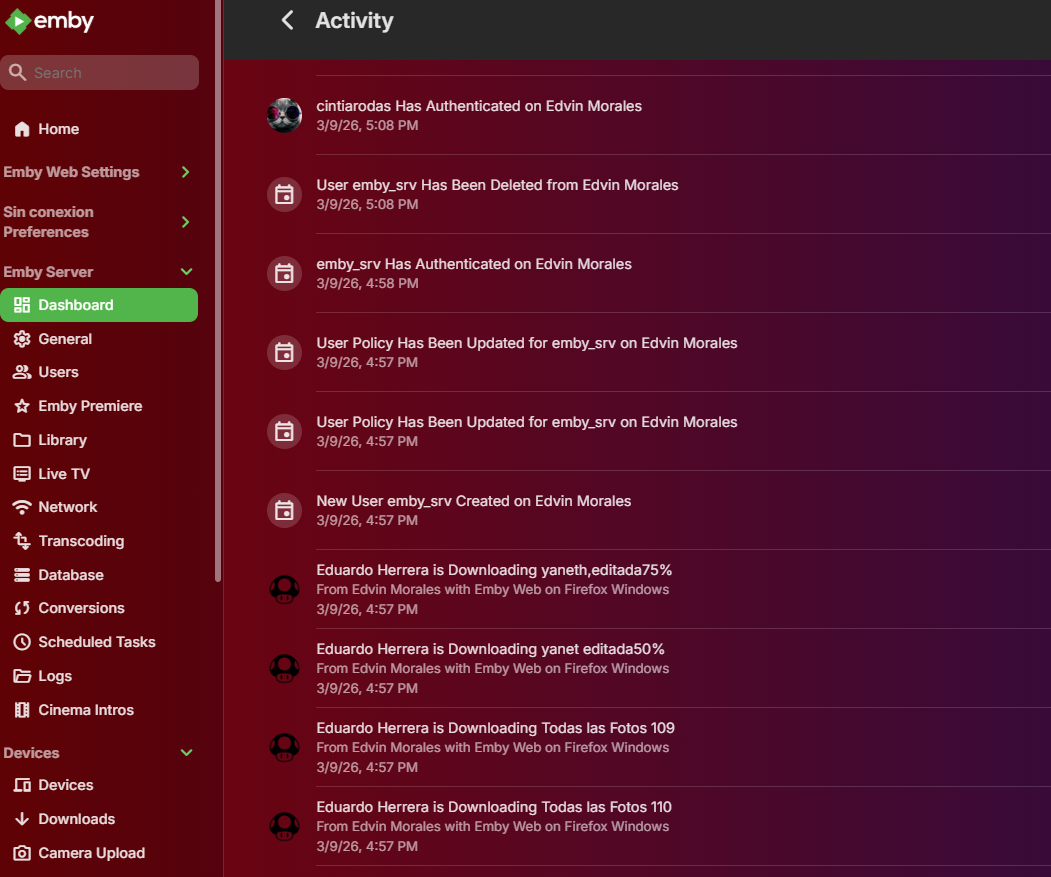Open Scheduled Tasks clock icon
Screen dimensions: 1051x877
(x=22, y=642)
